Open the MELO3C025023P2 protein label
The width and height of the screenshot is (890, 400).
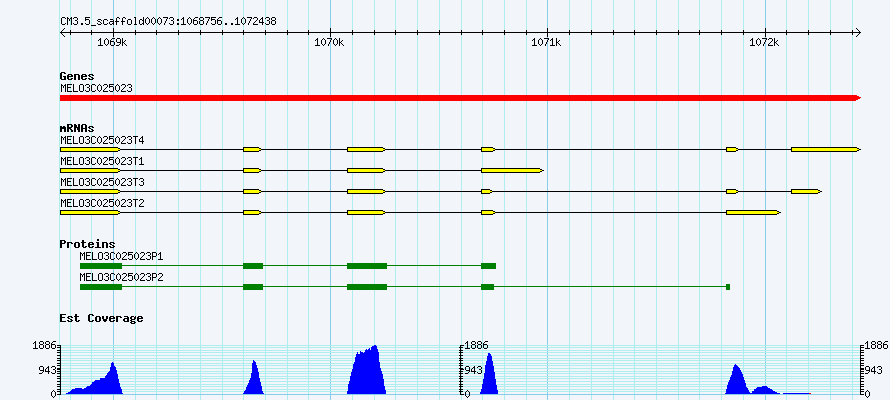pos(121,277)
